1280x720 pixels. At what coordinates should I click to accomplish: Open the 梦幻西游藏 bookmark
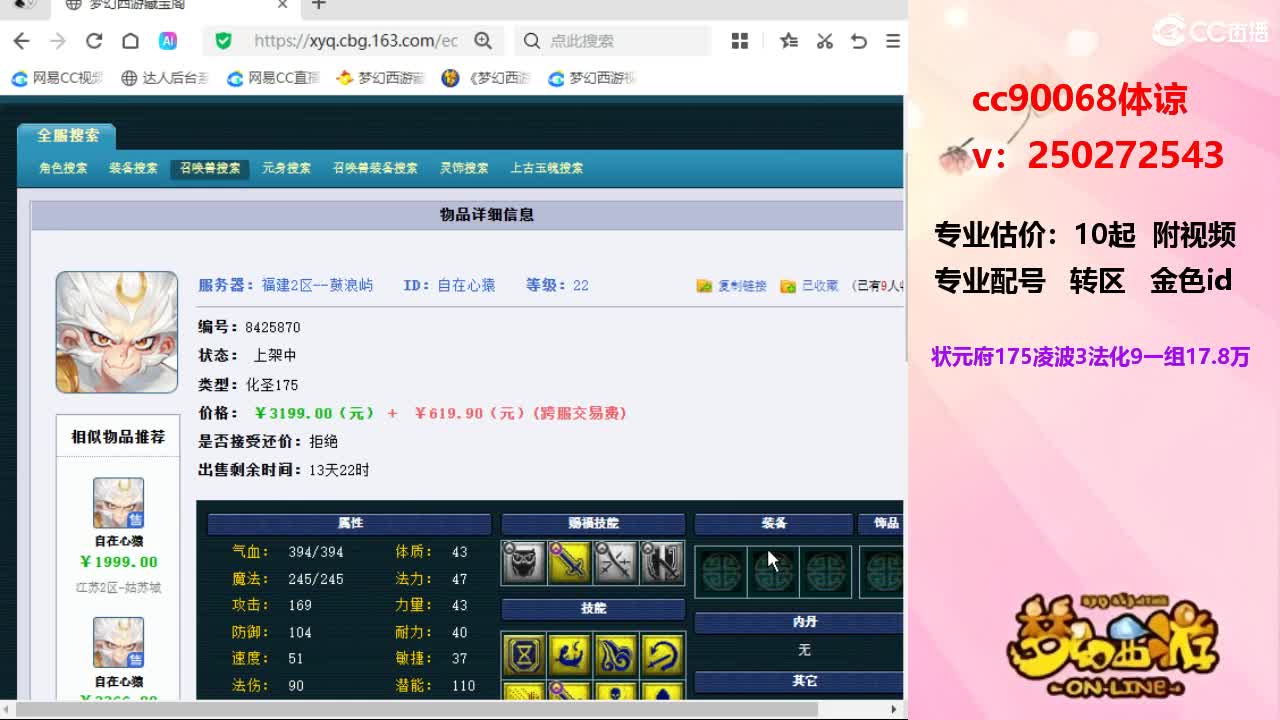(x=381, y=78)
